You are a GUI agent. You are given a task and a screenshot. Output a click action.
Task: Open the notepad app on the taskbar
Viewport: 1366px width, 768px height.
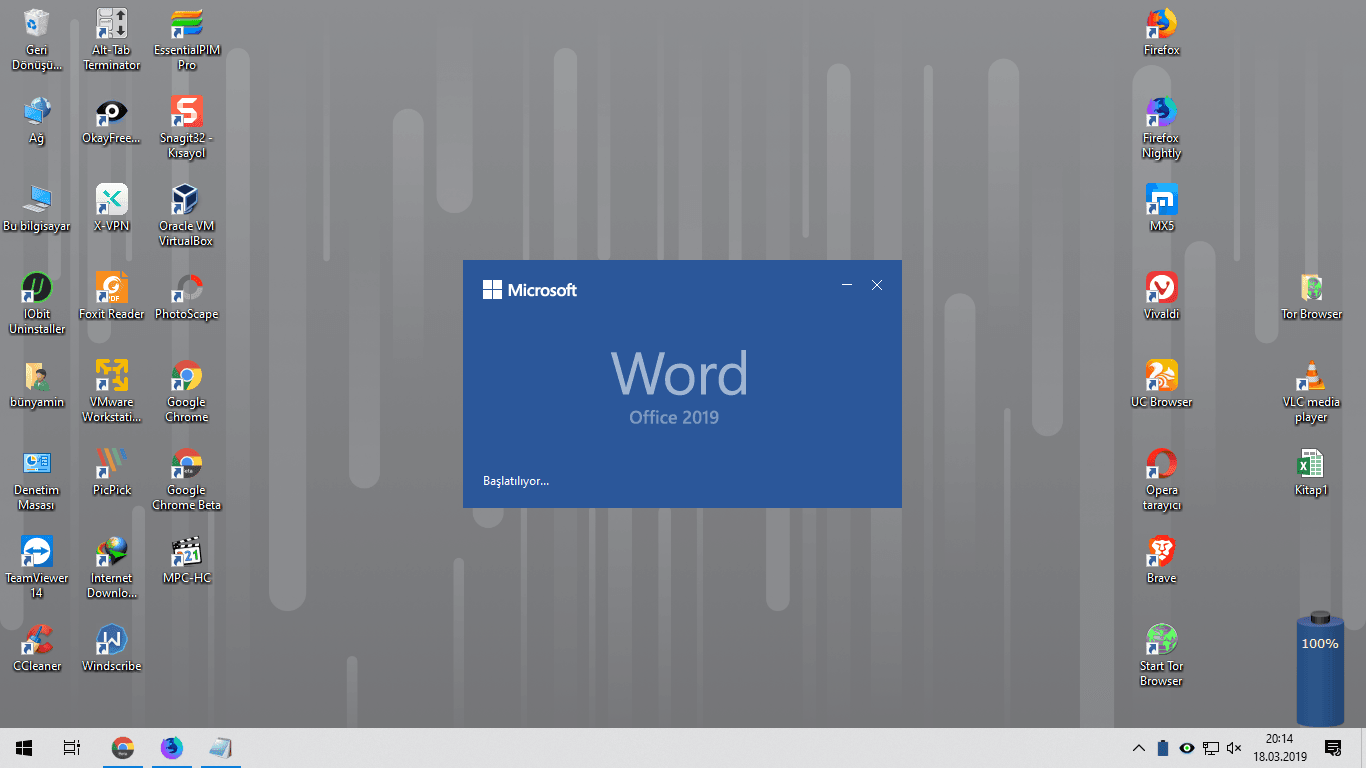(220, 748)
